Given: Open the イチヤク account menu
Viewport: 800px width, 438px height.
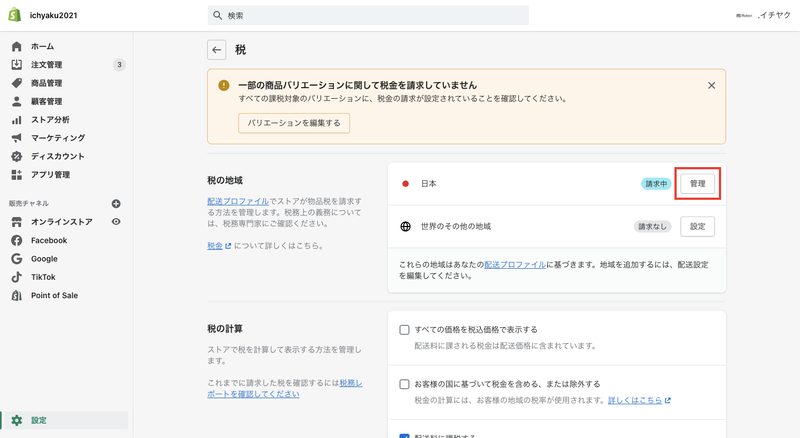Looking at the screenshot, I should coord(763,15).
